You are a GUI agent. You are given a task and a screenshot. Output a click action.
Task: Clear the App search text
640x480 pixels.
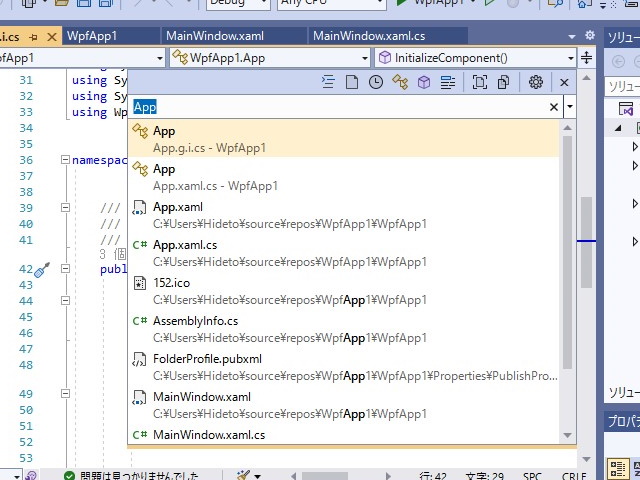(553, 107)
